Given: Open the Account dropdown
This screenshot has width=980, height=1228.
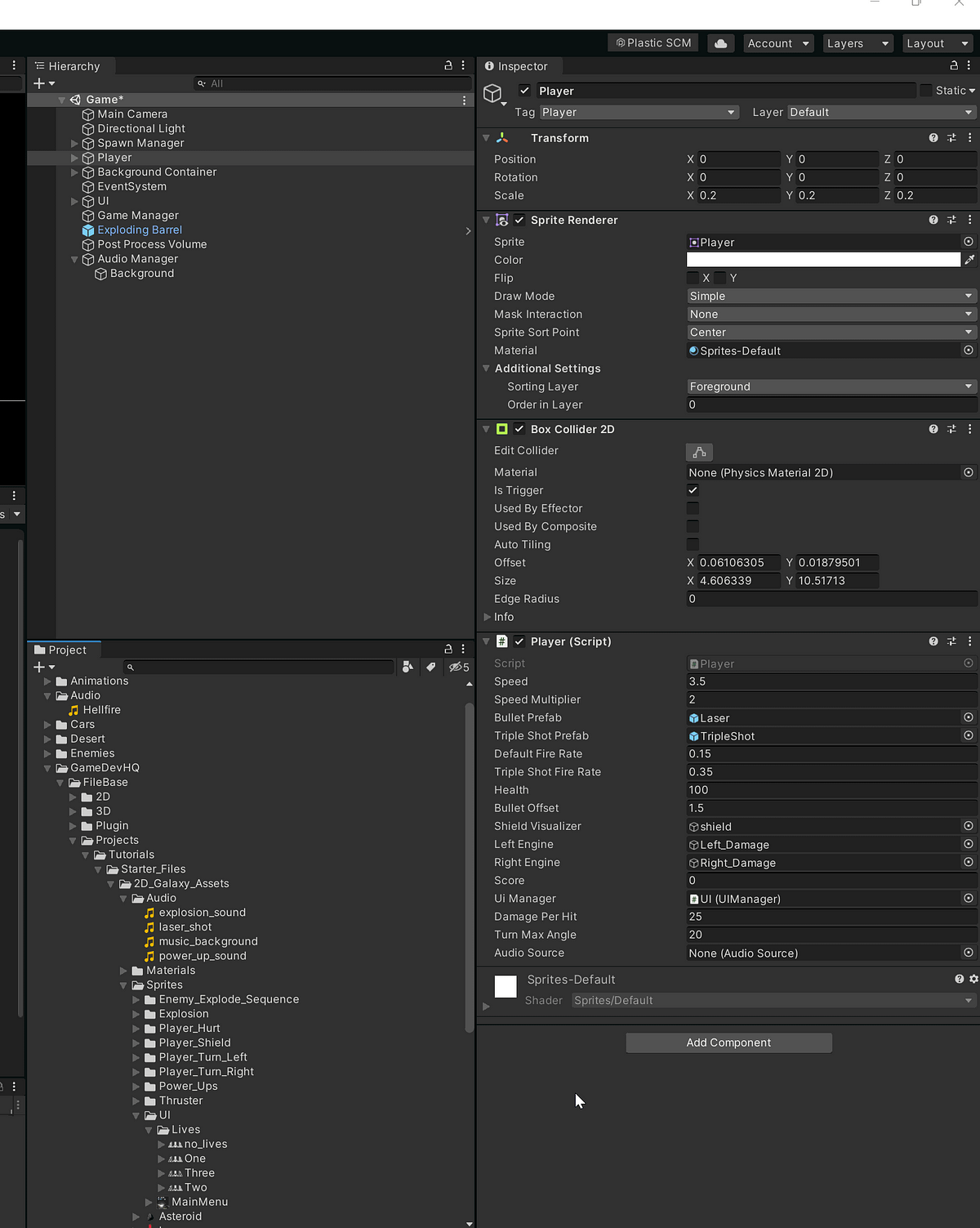Looking at the screenshot, I should (778, 43).
